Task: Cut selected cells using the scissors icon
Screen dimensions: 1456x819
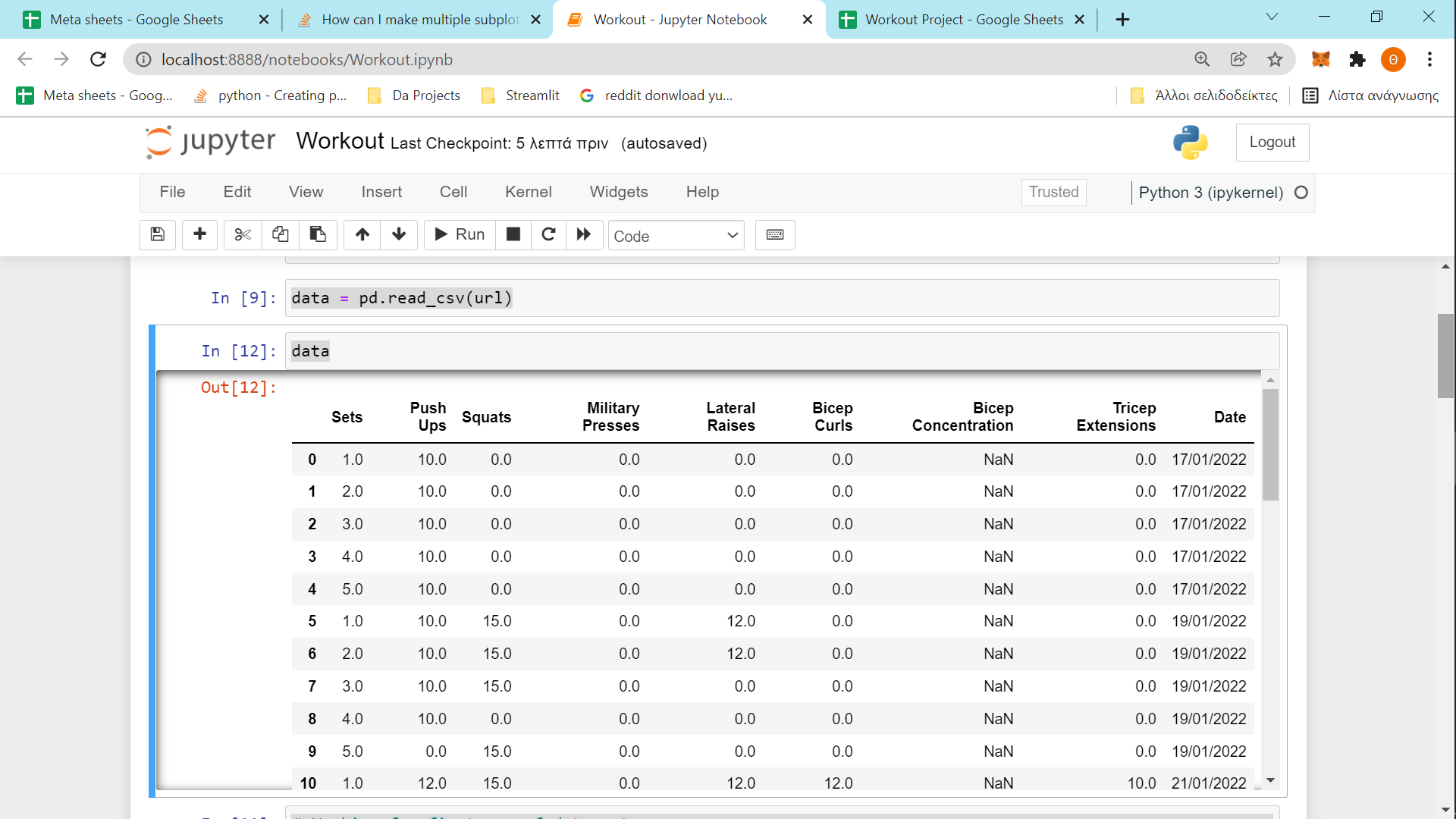Action: (x=243, y=235)
